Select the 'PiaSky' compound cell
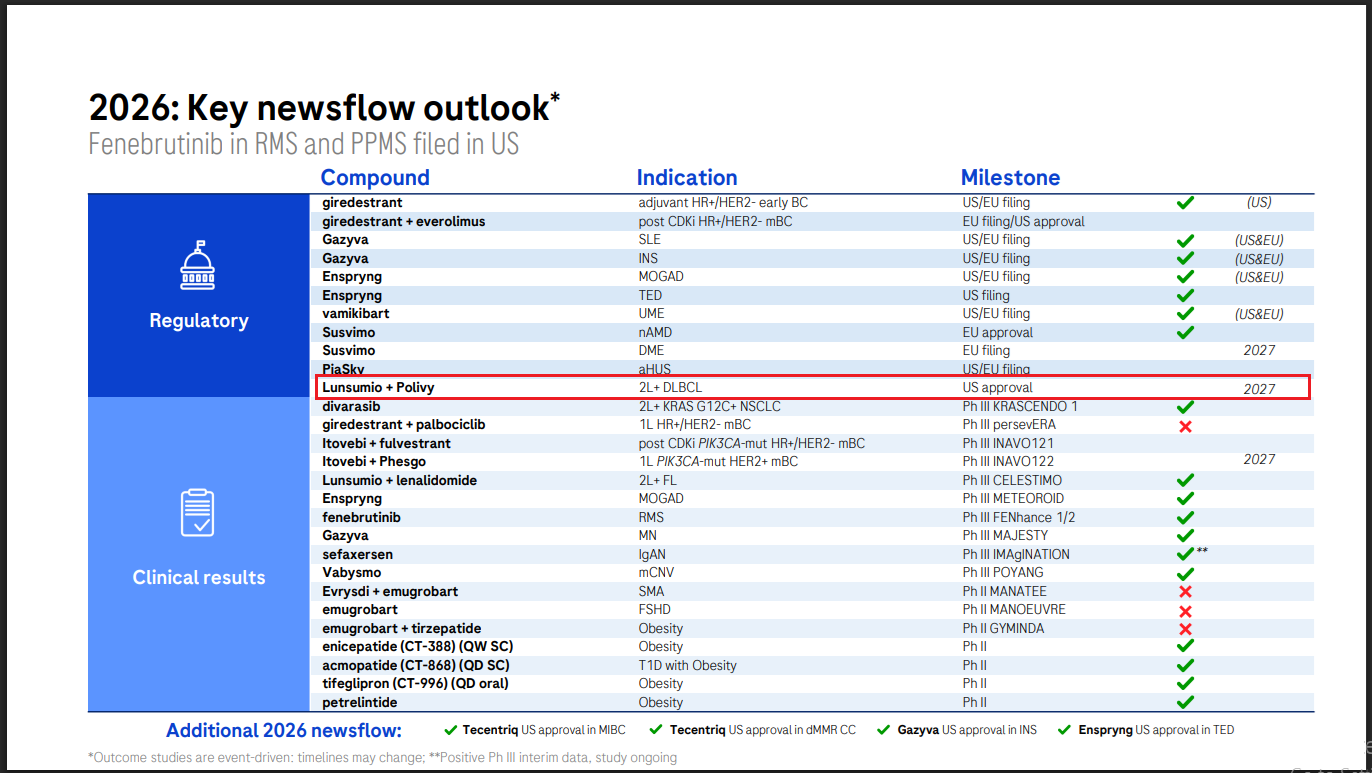 [x=343, y=369]
